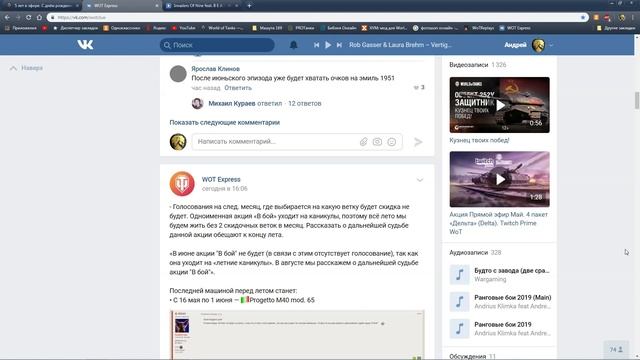Like Ярослав Клинов comment heart

(x=416, y=87)
